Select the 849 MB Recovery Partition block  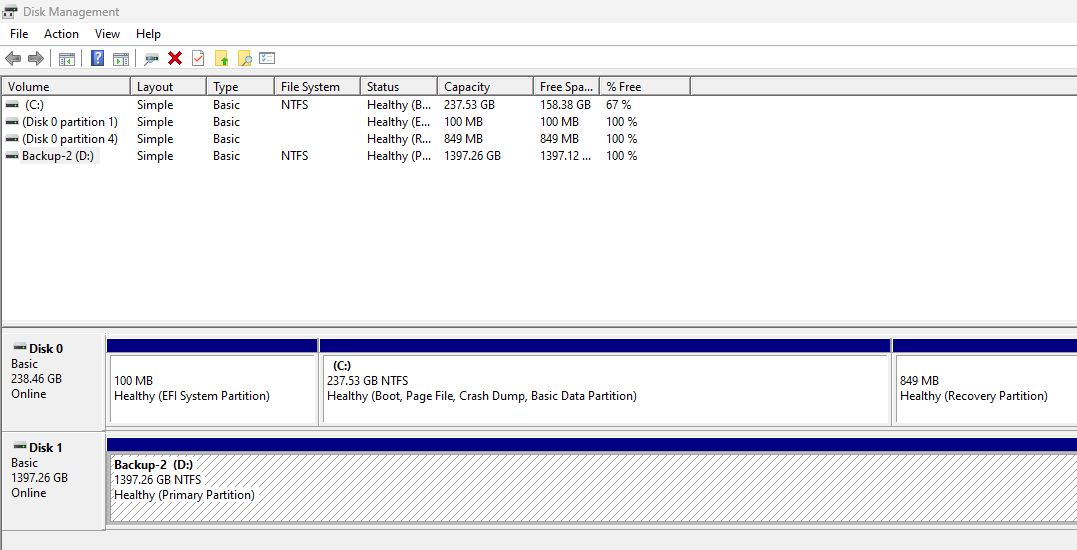(986, 389)
